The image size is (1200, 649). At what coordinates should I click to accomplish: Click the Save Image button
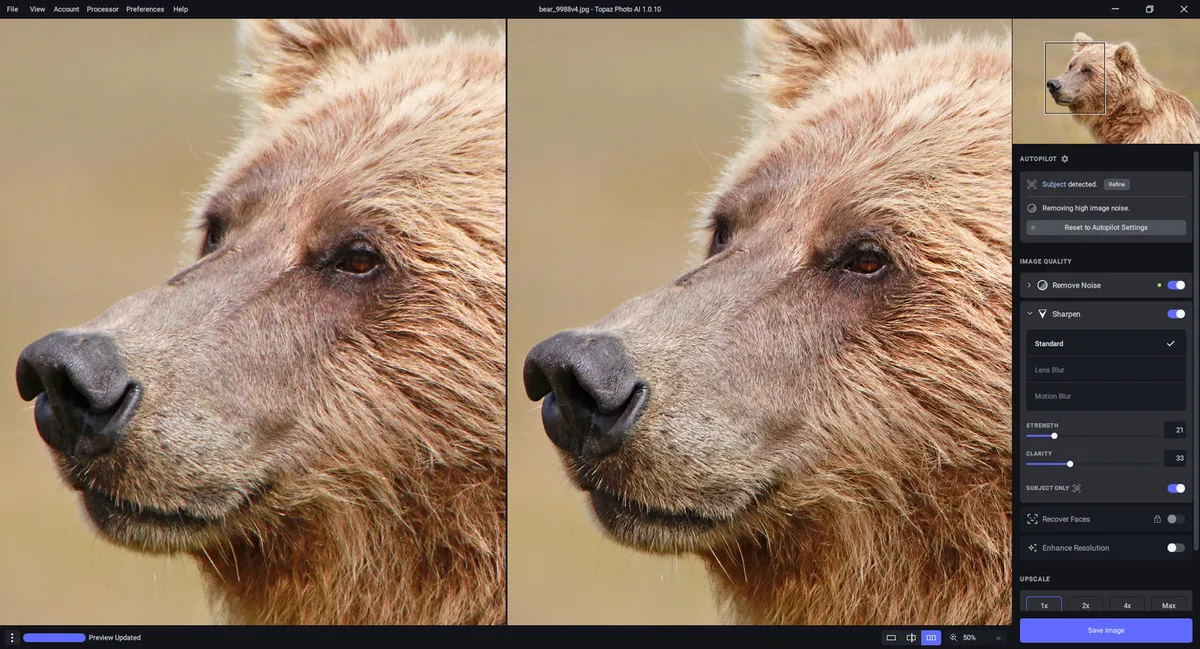1104,630
